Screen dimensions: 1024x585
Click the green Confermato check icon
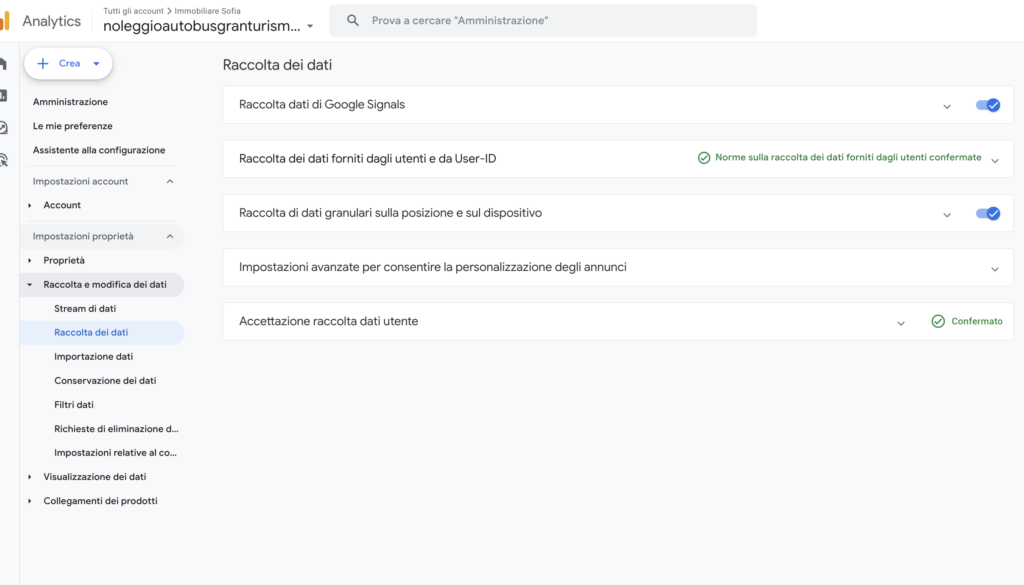point(938,322)
